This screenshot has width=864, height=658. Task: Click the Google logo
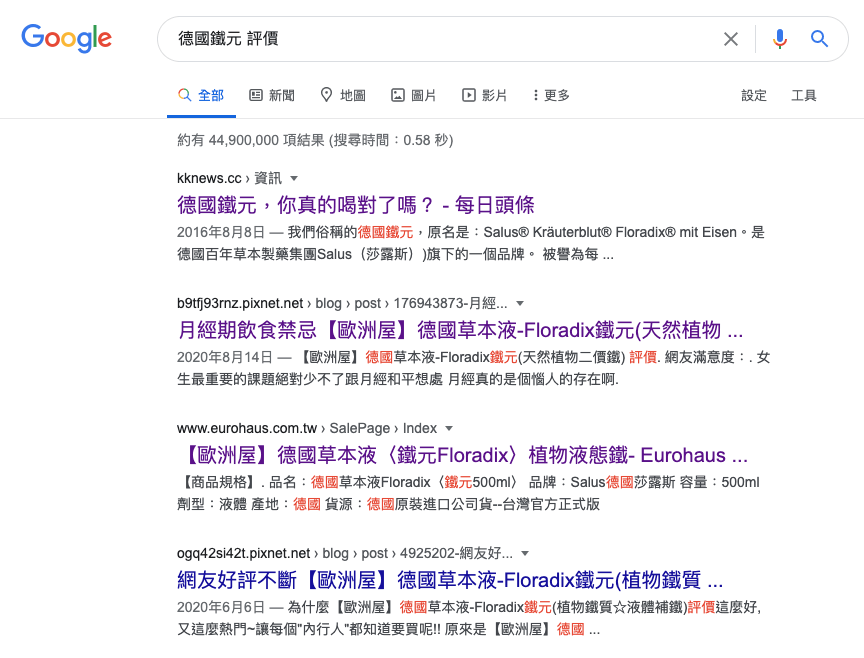pyautogui.click(x=66, y=38)
